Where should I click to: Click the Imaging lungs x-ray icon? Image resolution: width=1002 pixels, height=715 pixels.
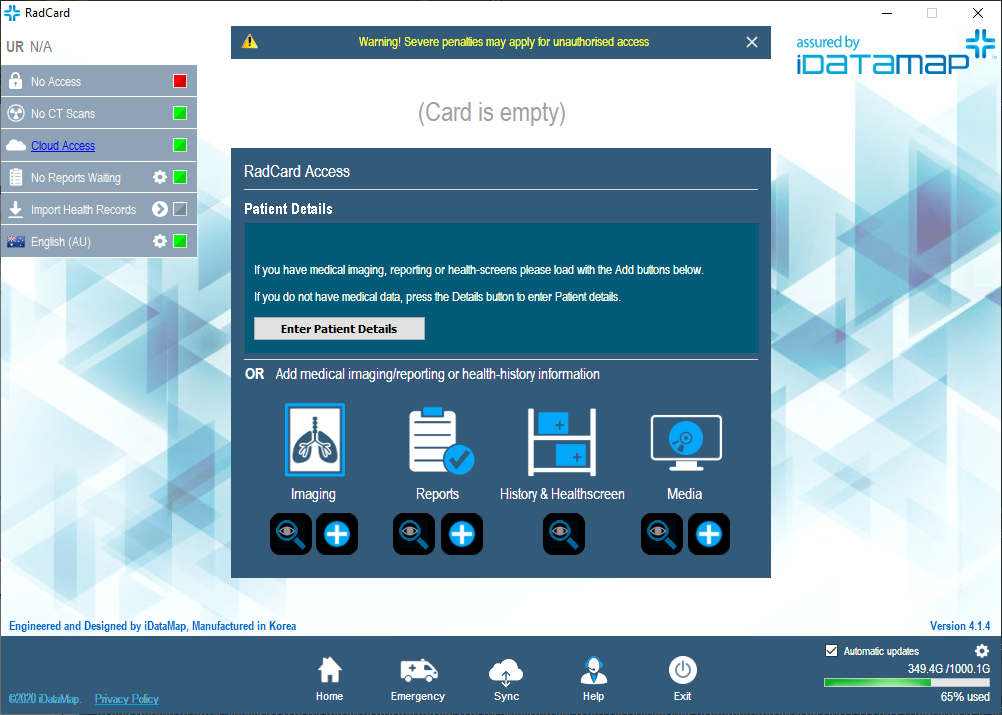[314, 440]
